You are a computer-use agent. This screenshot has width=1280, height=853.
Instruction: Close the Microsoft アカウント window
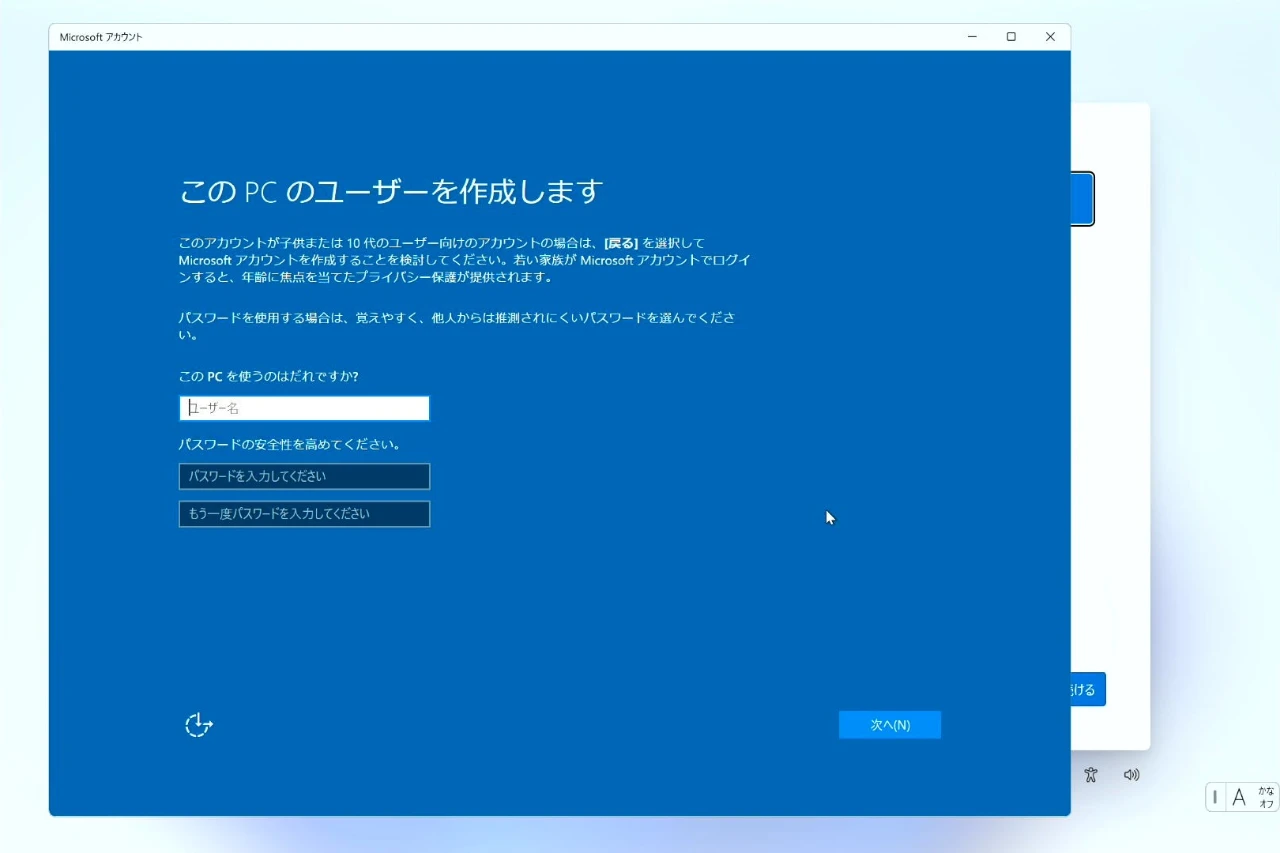pos(1050,37)
